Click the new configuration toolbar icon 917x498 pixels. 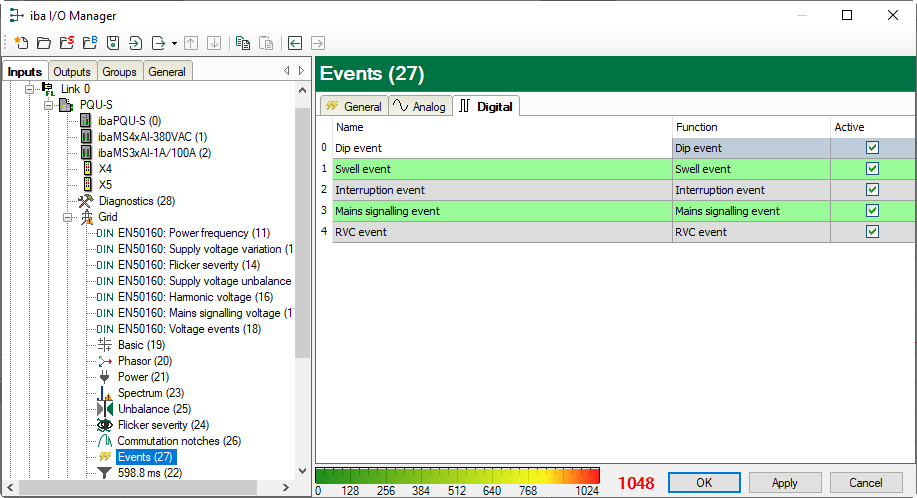click(21, 43)
